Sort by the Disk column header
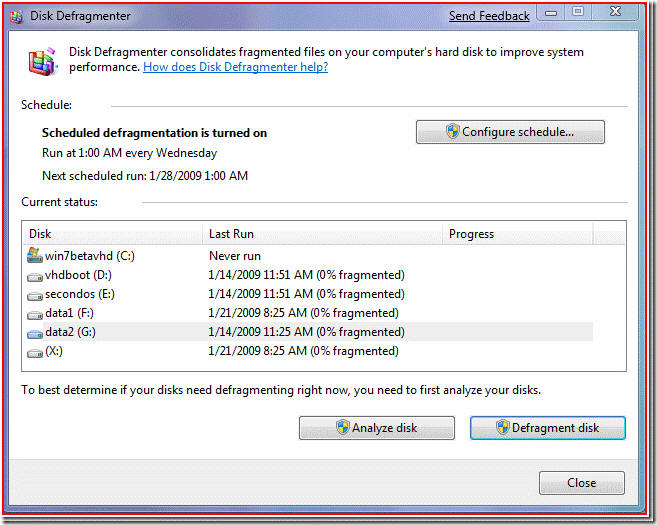The image size is (657, 525). coord(112,234)
